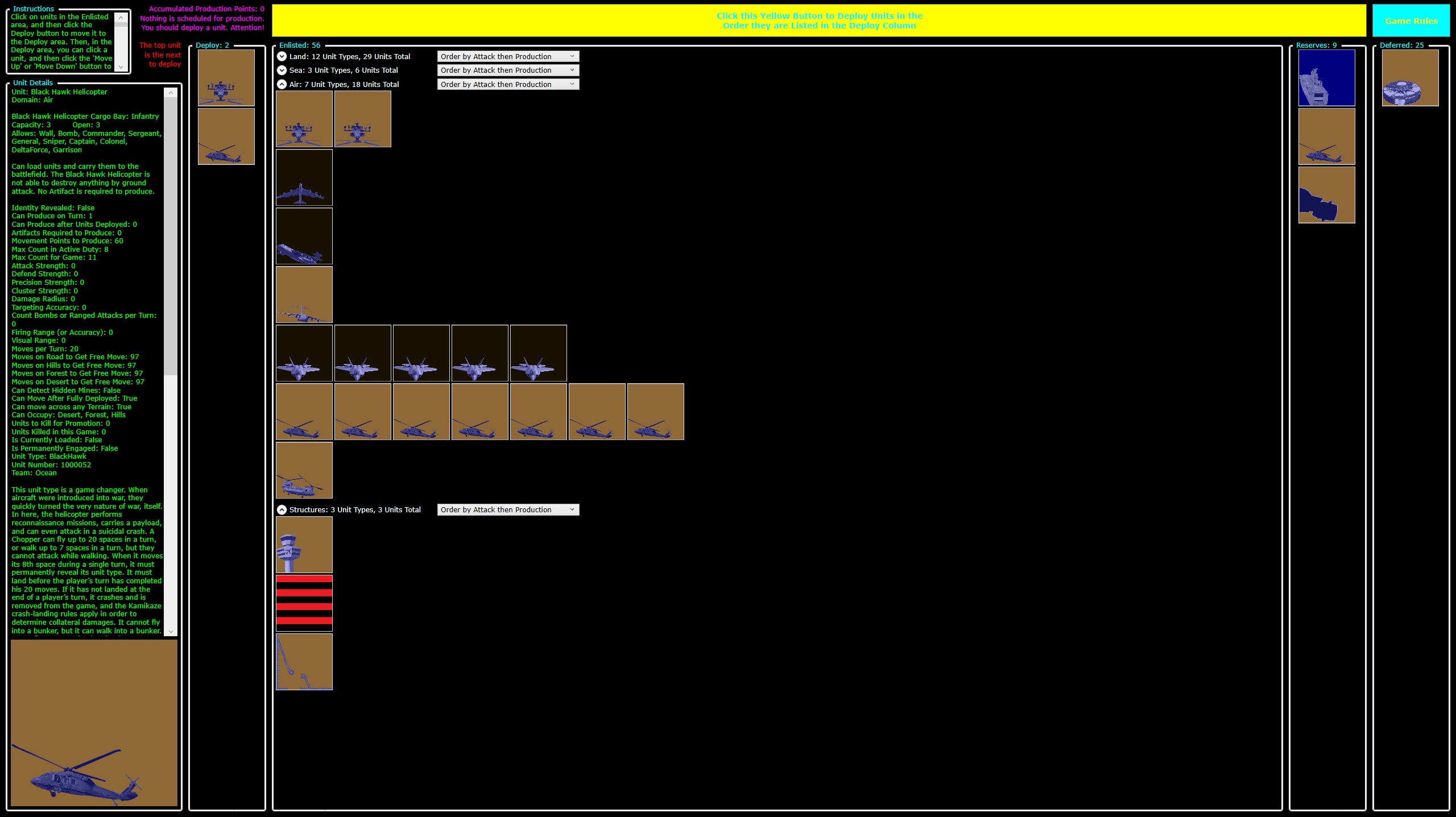Screen dimensions: 1456x817
Task: Click the yellow Deploy Units button
Action: [818, 20]
